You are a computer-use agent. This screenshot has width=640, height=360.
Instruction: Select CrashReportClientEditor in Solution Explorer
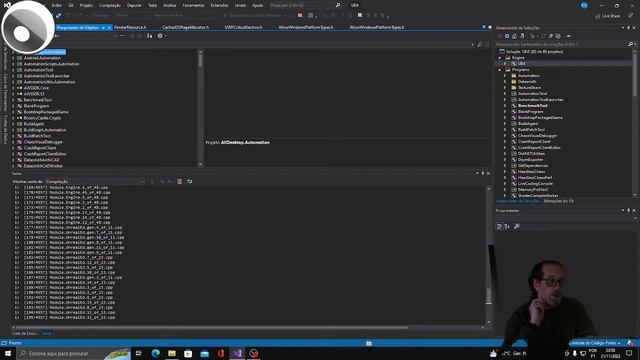click(x=539, y=148)
